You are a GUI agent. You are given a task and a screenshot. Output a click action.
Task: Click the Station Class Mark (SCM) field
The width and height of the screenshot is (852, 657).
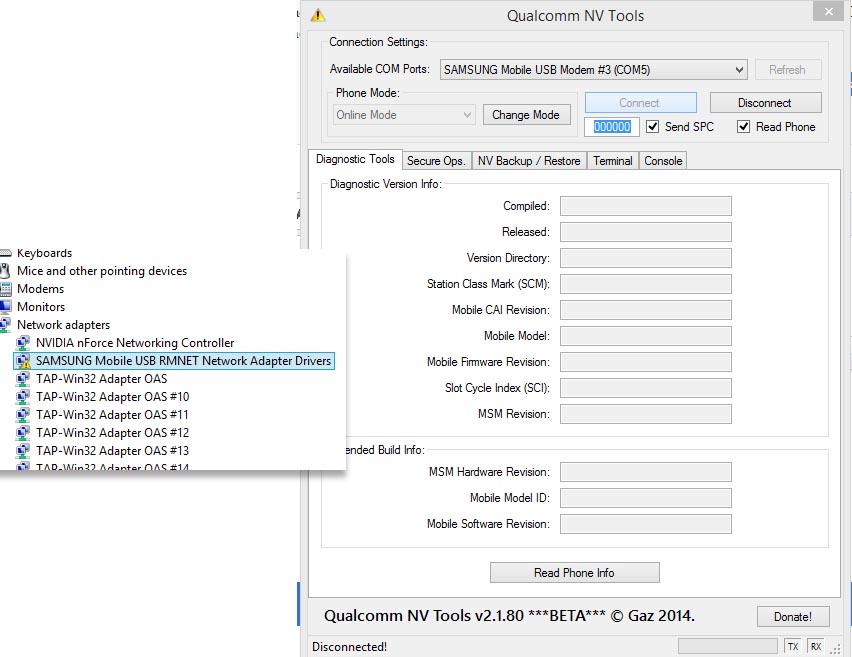[646, 284]
